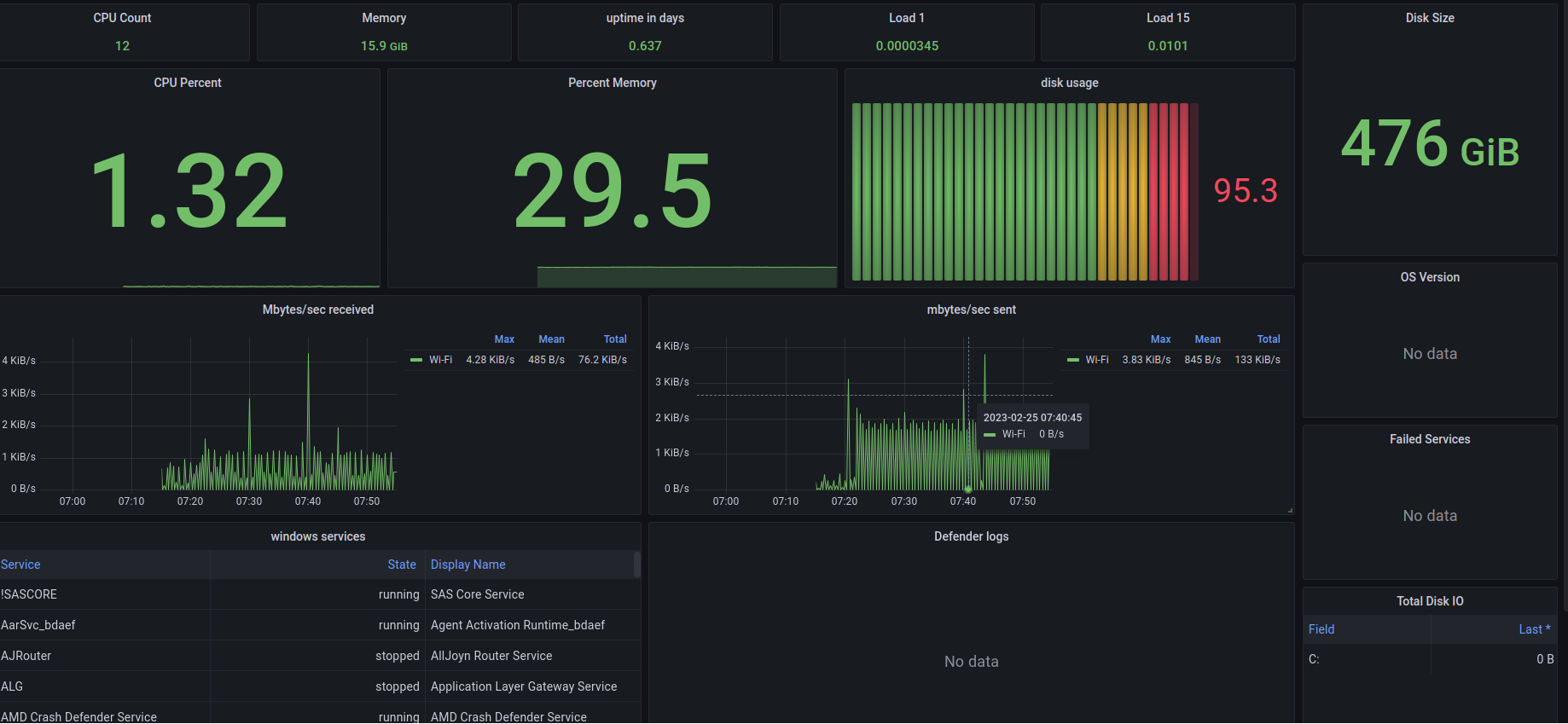The image size is (1568, 724).
Task: Select the SAS Core Service display name
Action: pyautogui.click(x=478, y=594)
